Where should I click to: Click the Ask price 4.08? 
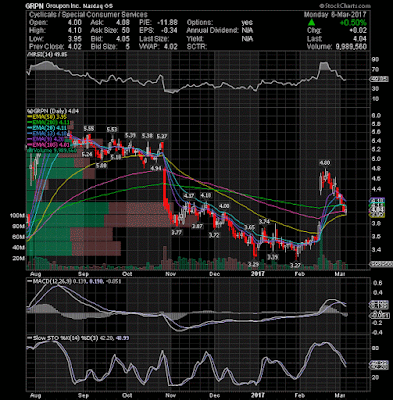(123, 23)
